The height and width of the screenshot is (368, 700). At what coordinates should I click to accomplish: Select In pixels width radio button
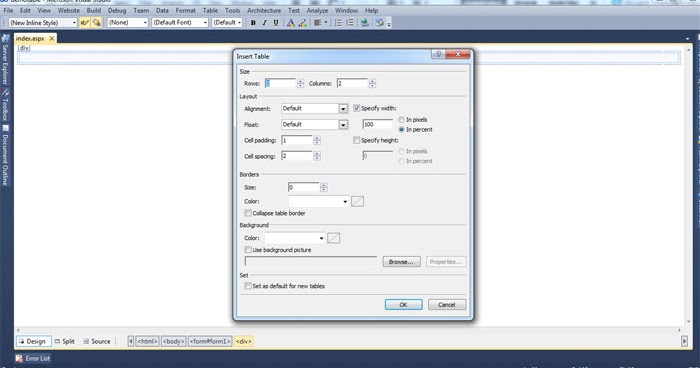[x=401, y=120]
